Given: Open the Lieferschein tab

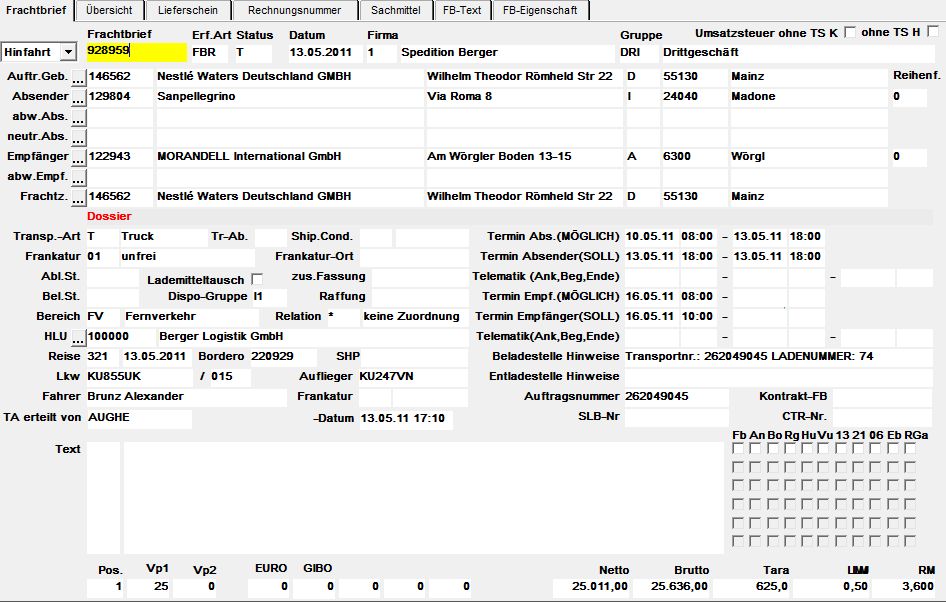Looking at the screenshot, I should (x=188, y=10).
